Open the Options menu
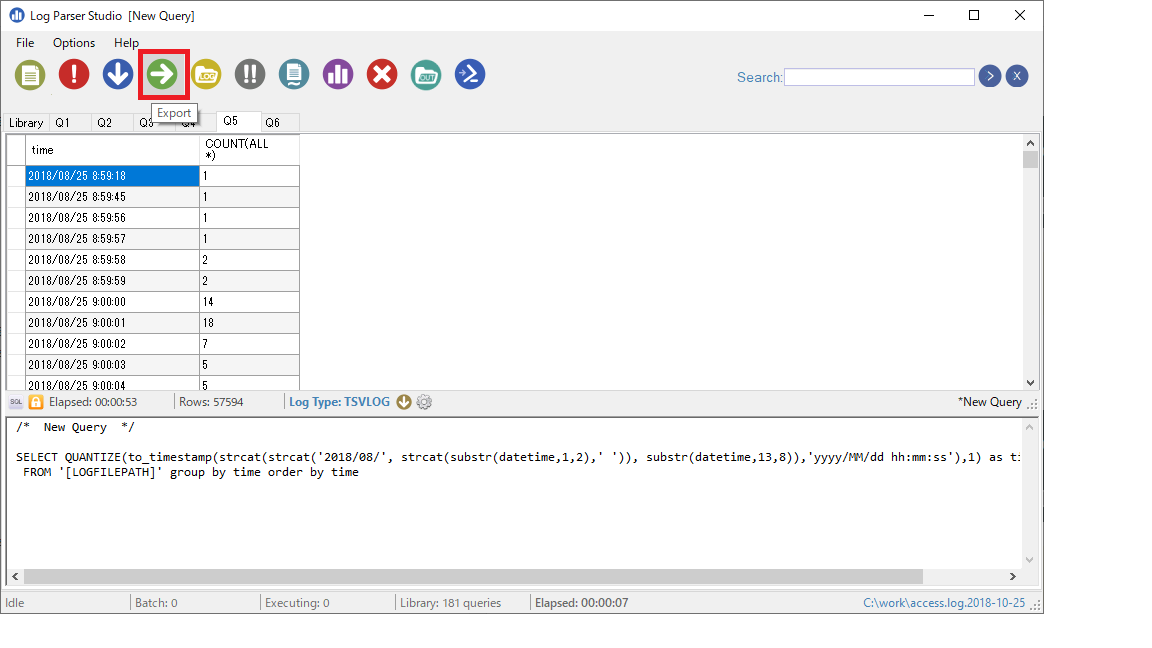This screenshot has height=648, width=1152. (74, 43)
